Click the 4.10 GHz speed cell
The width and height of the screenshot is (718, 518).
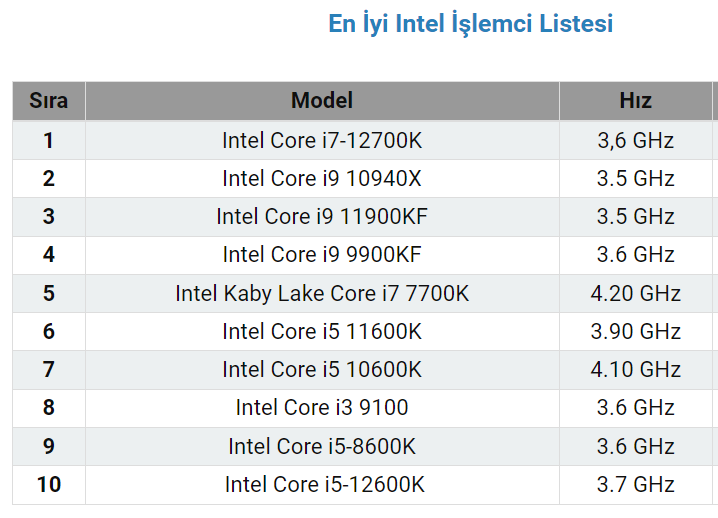tap(636, 370)
